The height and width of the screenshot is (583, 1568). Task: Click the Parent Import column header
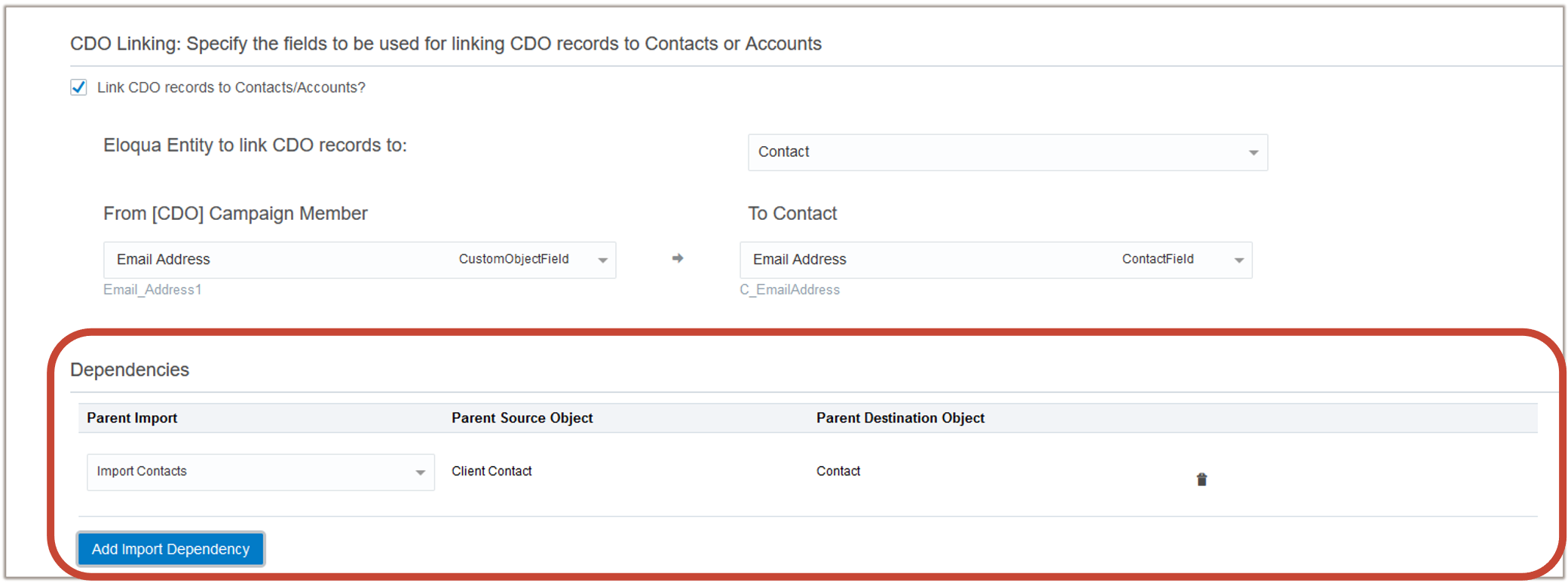pyautogui.click(x=132, y=418)
